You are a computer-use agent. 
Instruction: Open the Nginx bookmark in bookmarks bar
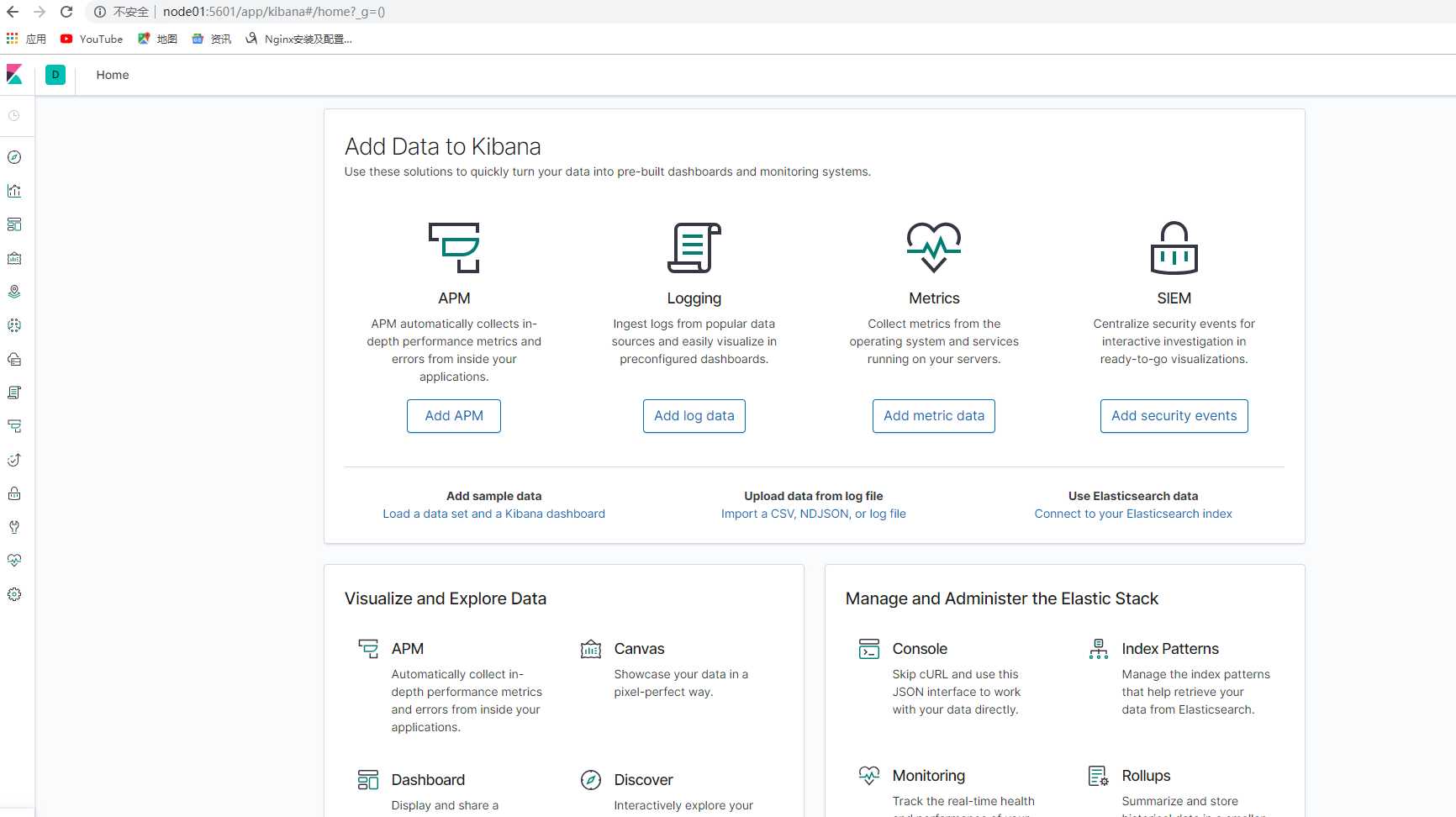click(x=298, y=39)
